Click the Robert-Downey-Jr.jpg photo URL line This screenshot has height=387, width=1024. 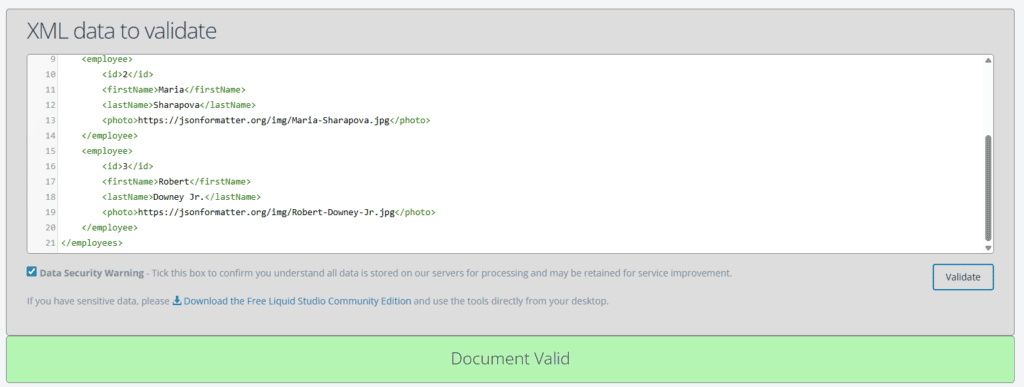tap(268, 213)
